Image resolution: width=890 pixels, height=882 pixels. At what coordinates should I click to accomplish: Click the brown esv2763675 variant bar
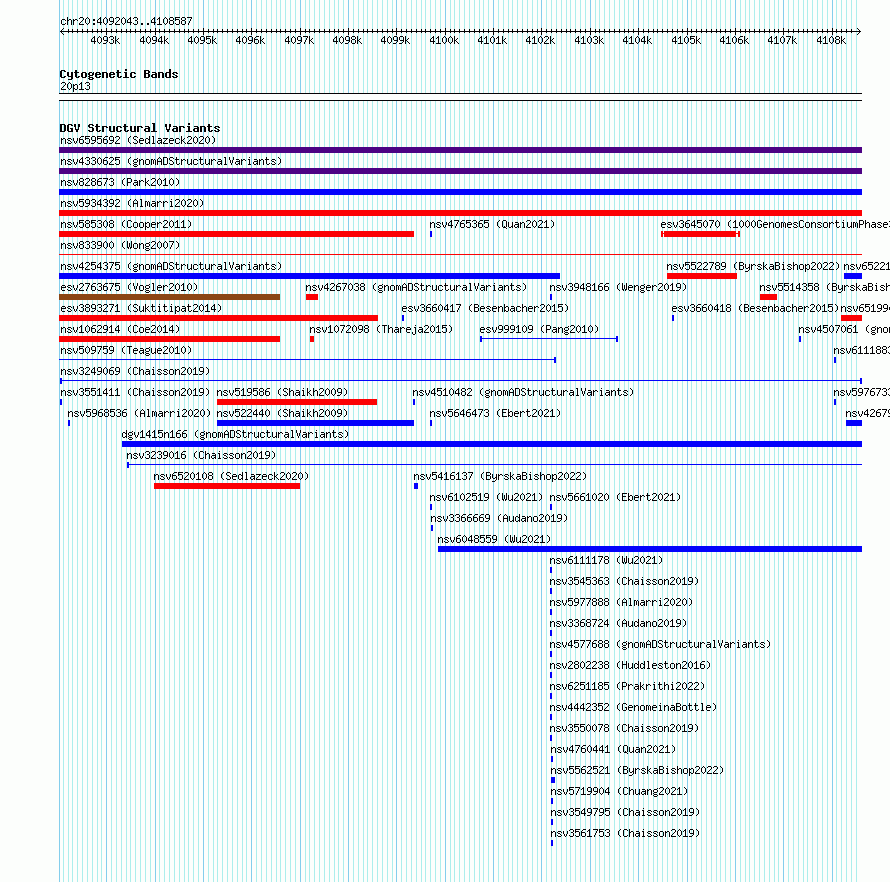click(x=170, y=297)
